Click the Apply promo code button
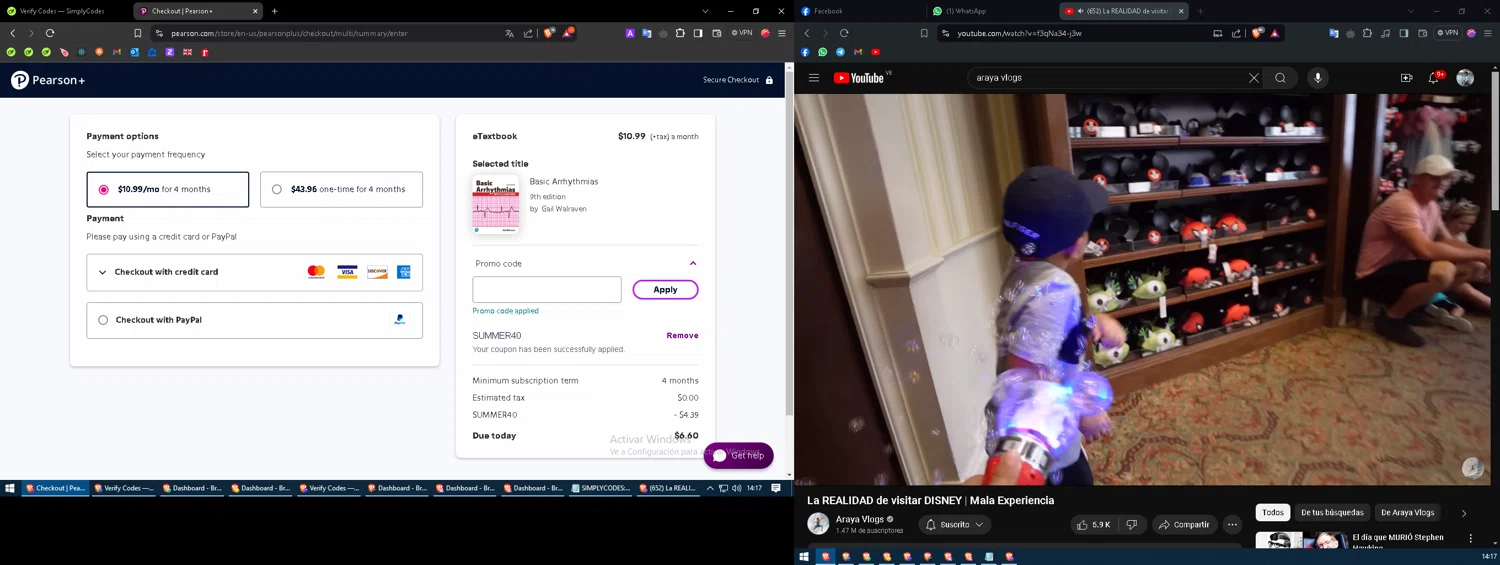 [665, 290]
